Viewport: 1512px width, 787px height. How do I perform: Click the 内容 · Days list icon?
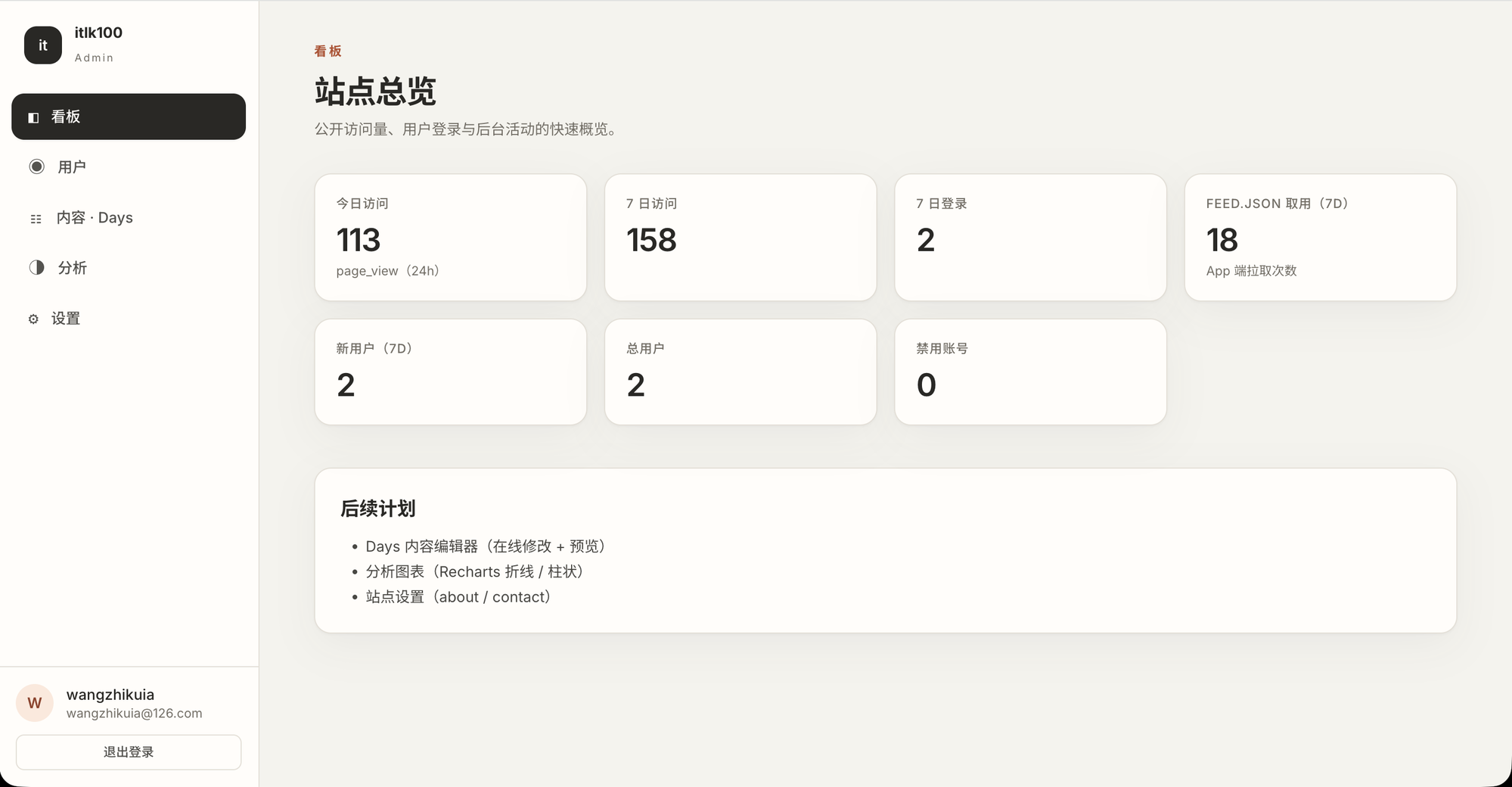(36, 219)
